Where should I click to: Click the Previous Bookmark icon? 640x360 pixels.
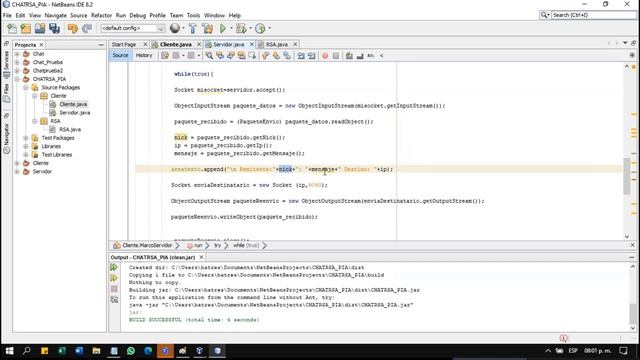point(265,56)
